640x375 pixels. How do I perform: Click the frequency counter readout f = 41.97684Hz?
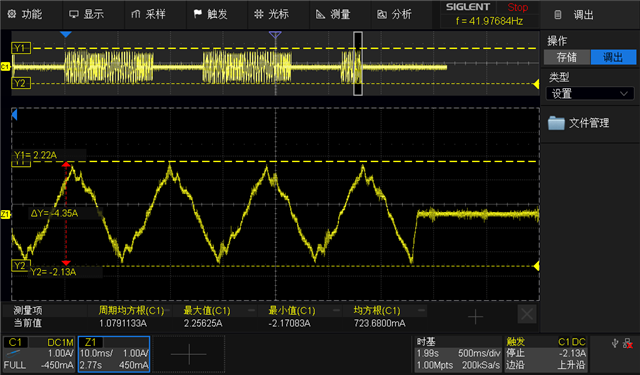coord(489,21)
